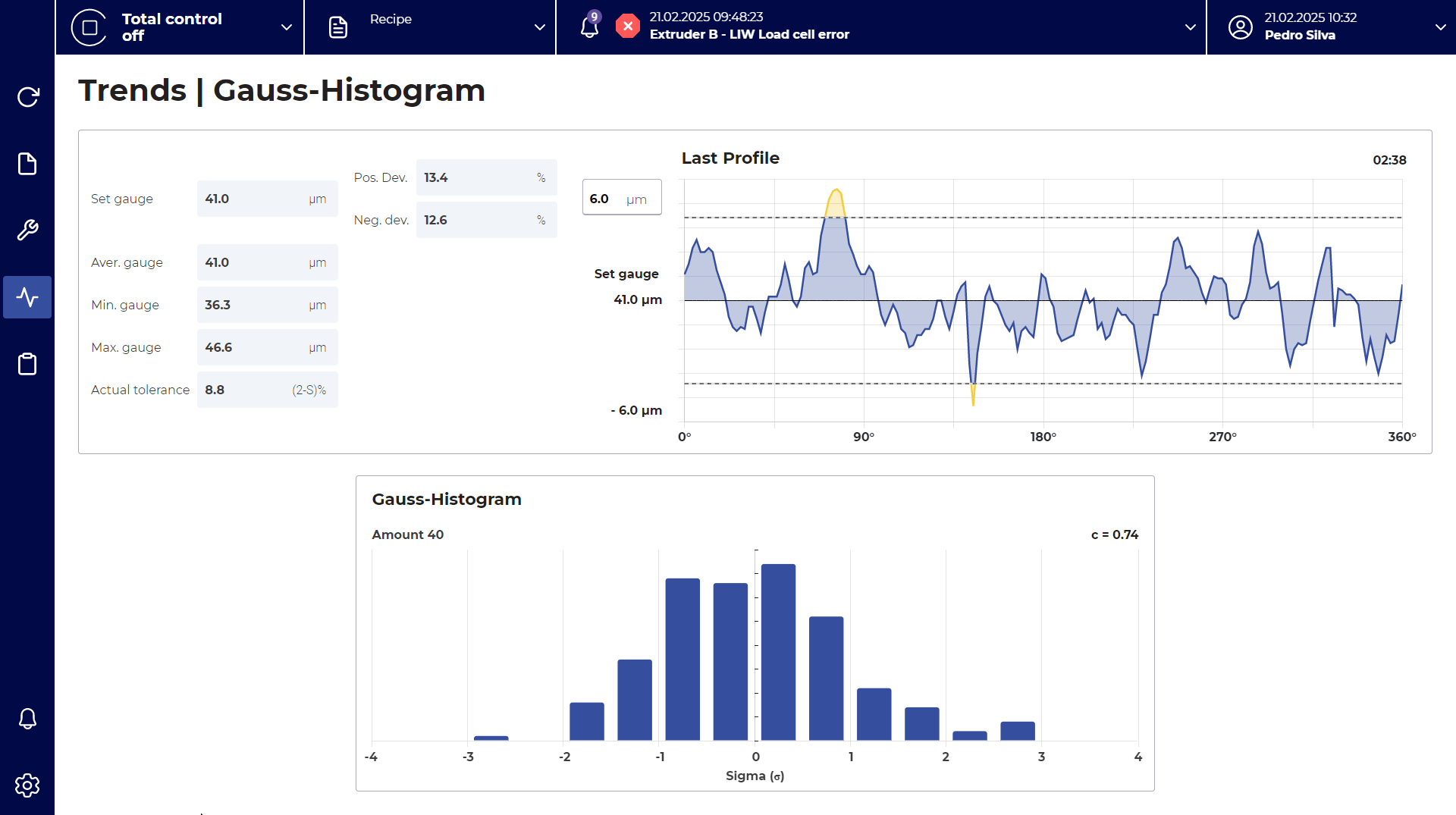The width and height of the screenshot is (1456, 815).
Task: Click the red error X icon
Action: click(x=627, y=27)
